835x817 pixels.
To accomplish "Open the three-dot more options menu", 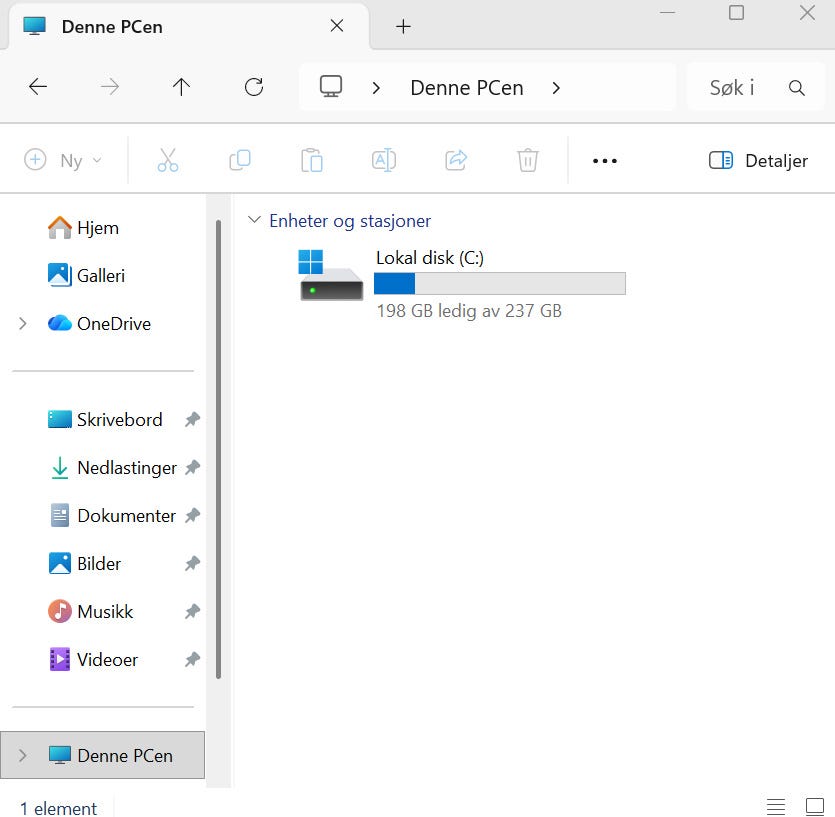I will [x=605, y=161].
